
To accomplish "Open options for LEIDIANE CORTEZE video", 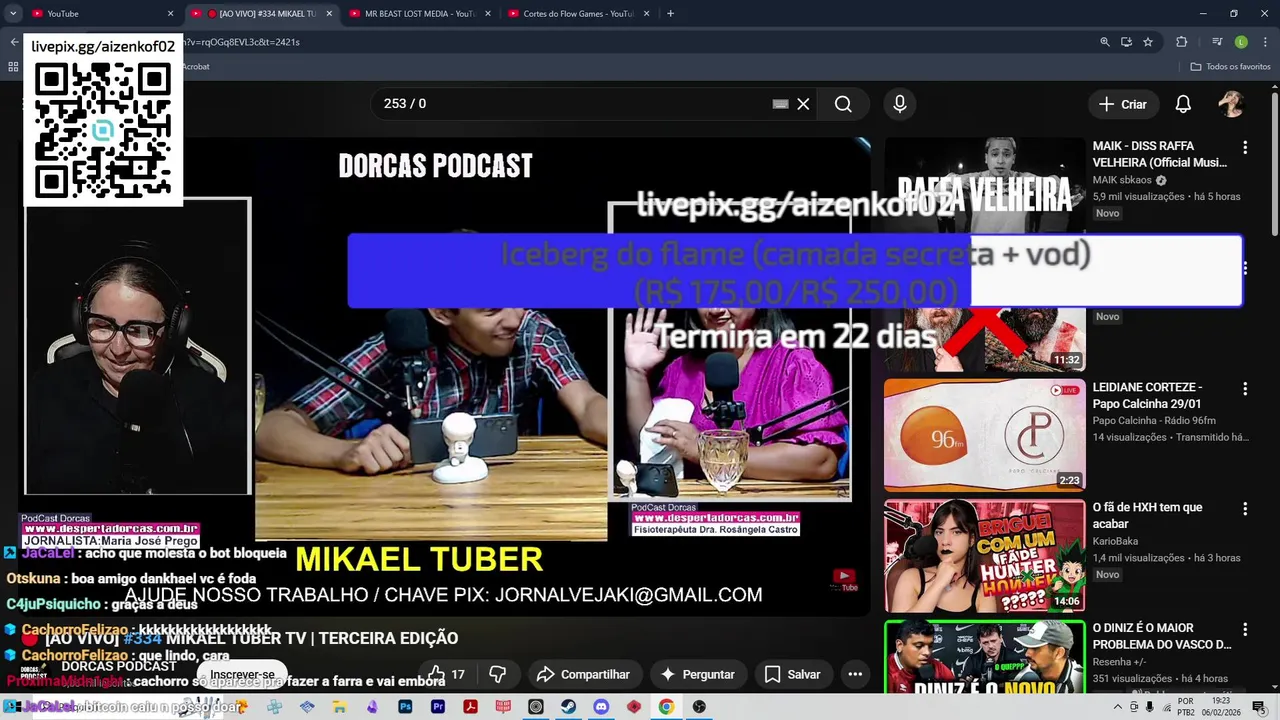I will (1245, 388).
